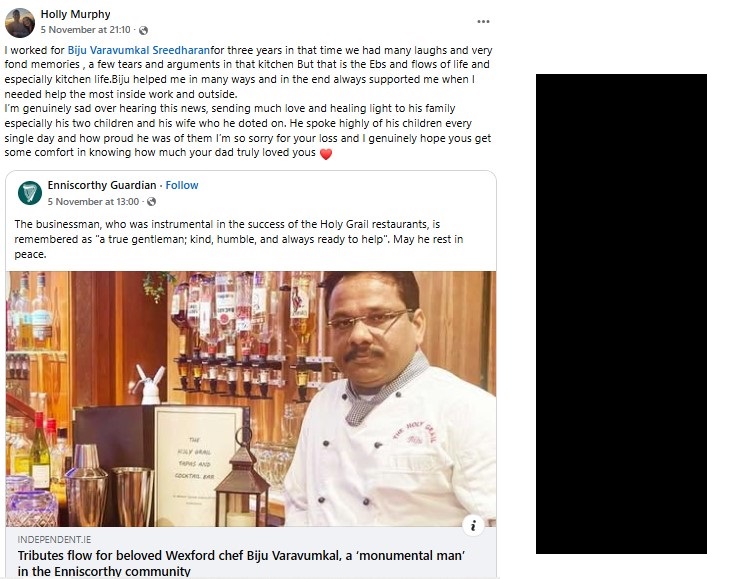Image resolution: width=748 pixels, height=579 pixels.
Task: Click the red heart emoji in the post
Action: 326,154
